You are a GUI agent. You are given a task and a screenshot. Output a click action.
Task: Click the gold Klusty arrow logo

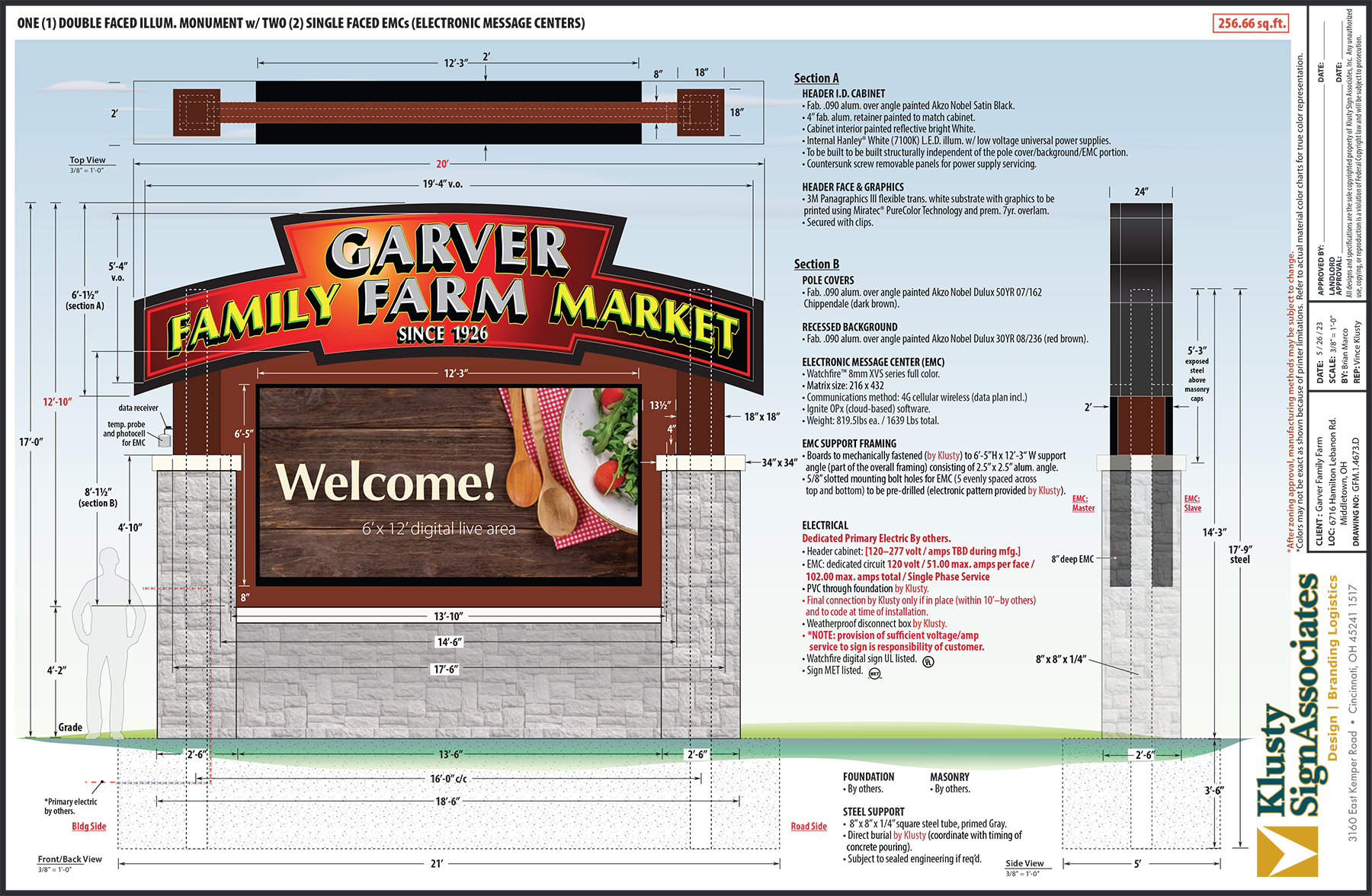coord(1287,852)
